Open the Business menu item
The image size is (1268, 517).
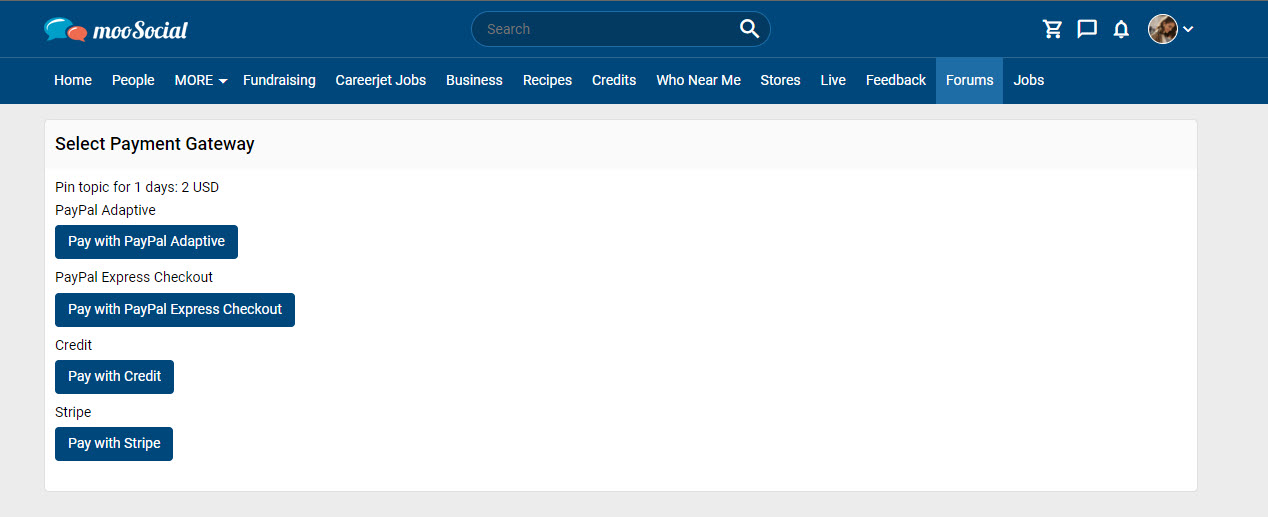tap(474, 80)
